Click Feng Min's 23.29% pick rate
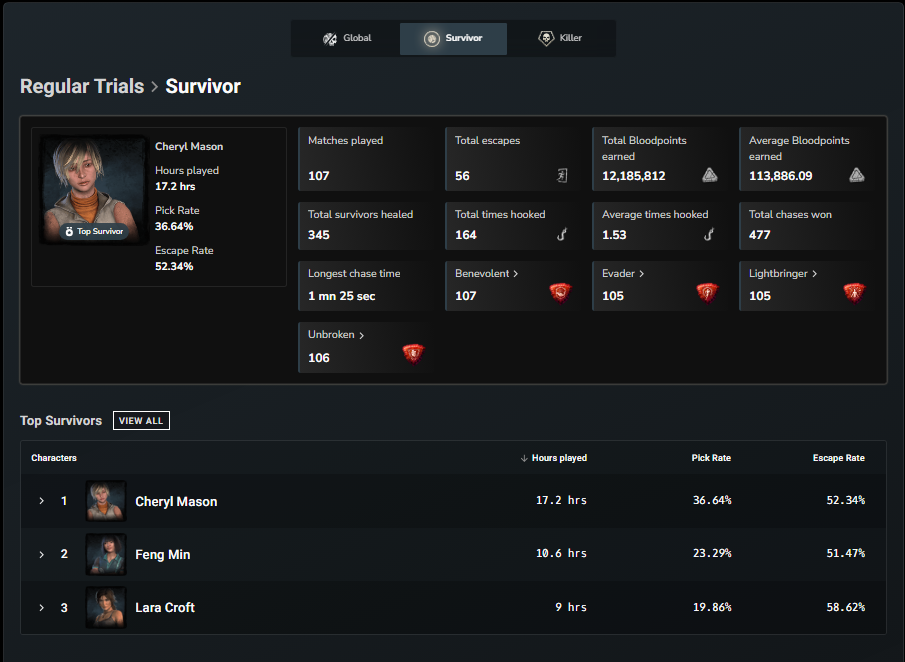Image resolution: width=905 pixels, height=662 pixels. (712, 553)
